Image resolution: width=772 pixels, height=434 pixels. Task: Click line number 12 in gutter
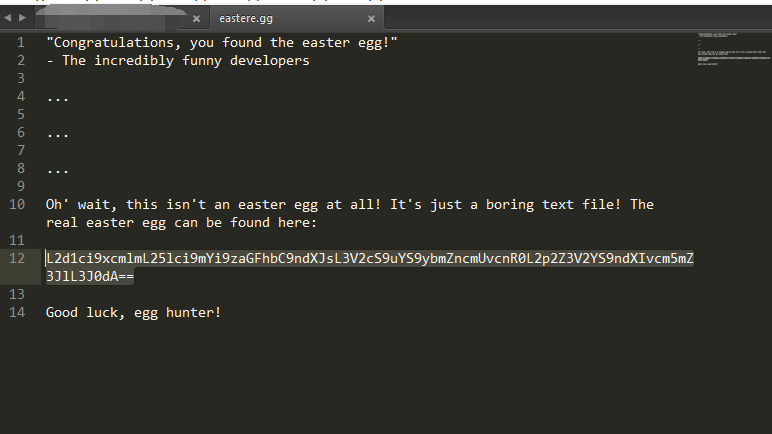17,258
